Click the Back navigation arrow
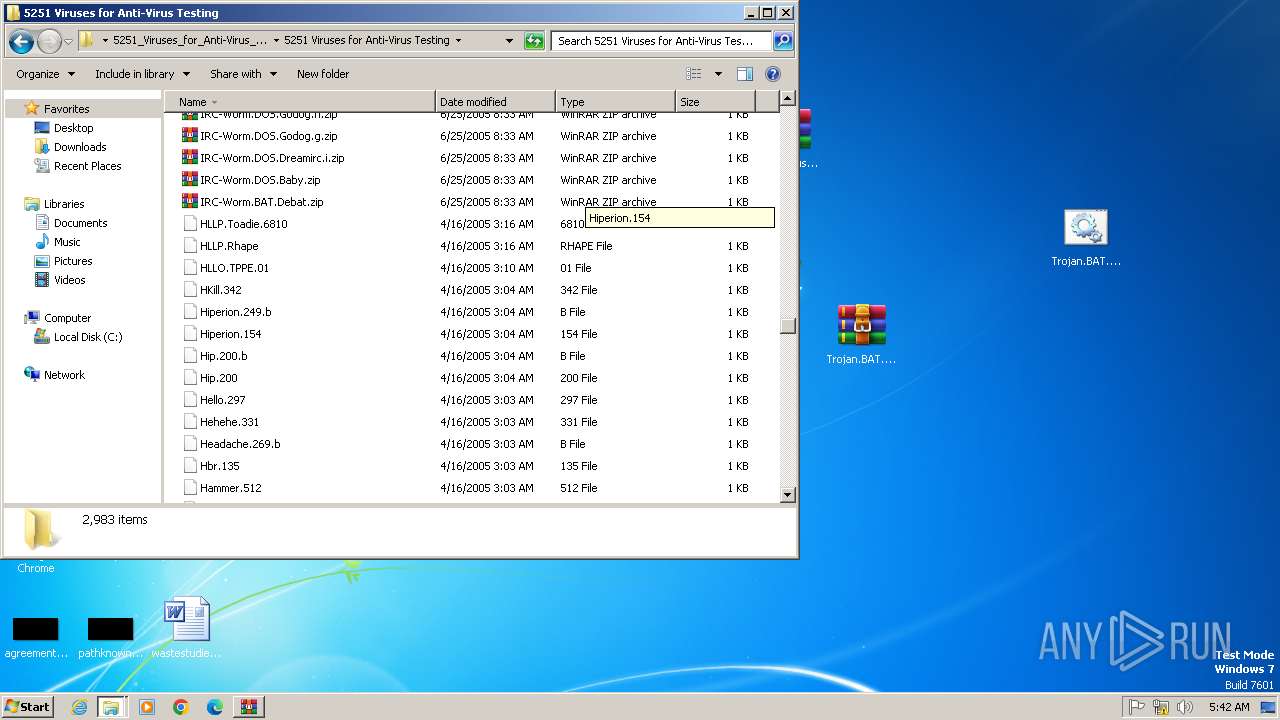Image resolution: width=1280 pixels, height=720 pixels. [21, 41]
